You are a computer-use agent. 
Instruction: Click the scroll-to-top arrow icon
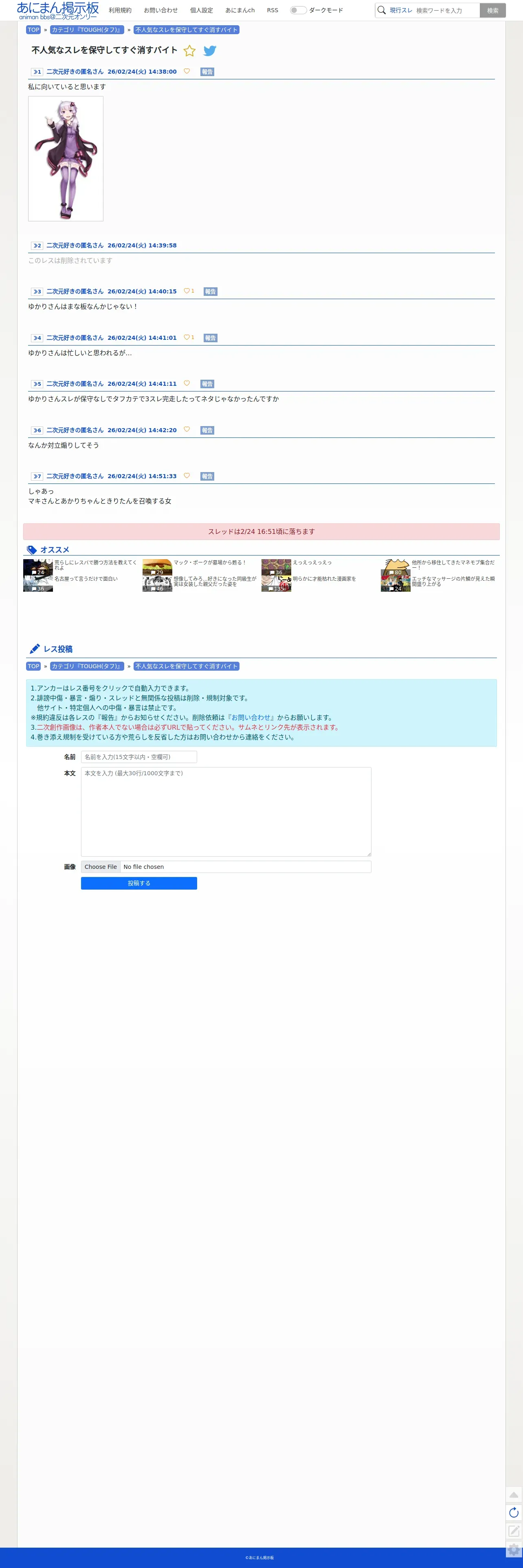pos(514,1495)
